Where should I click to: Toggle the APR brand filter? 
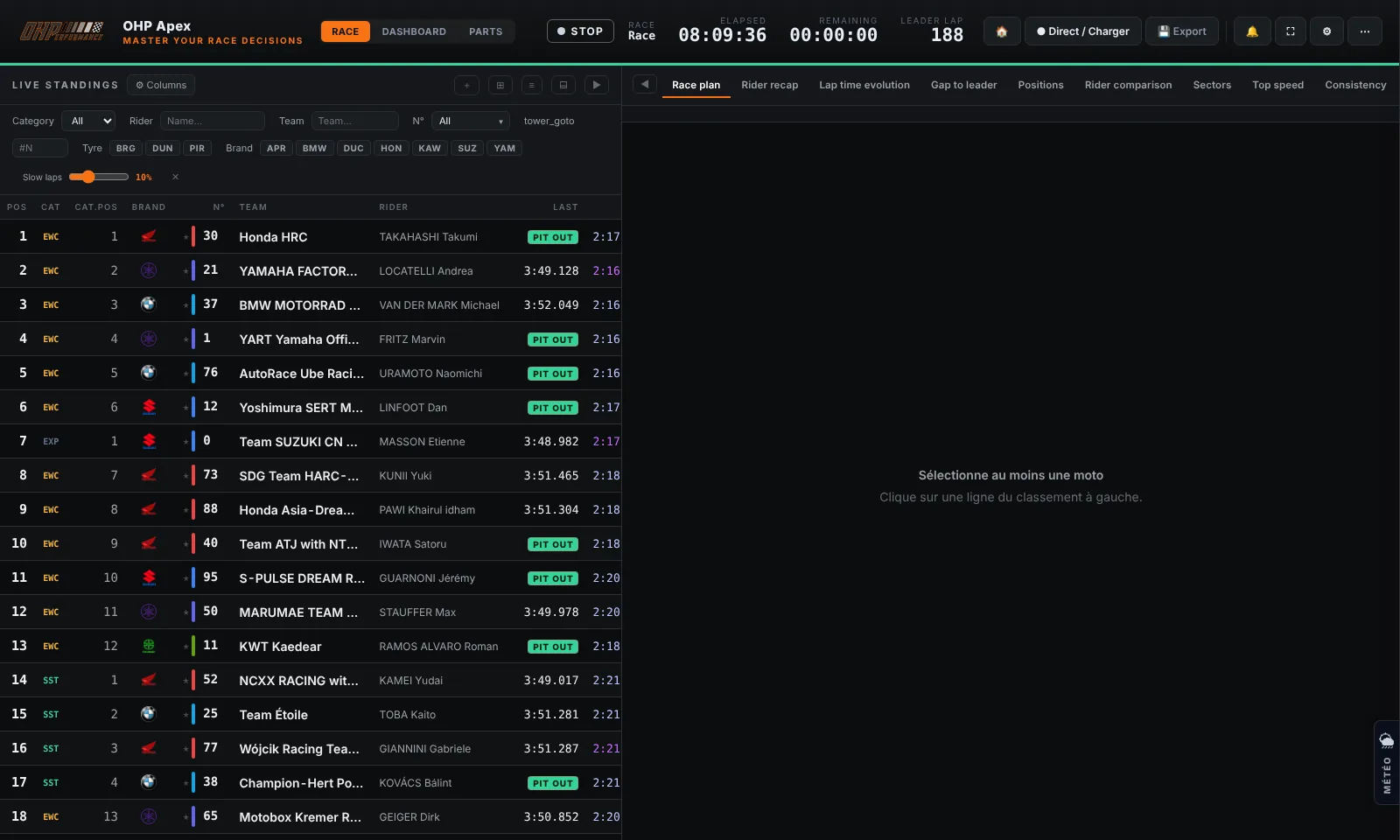point(276,148)
